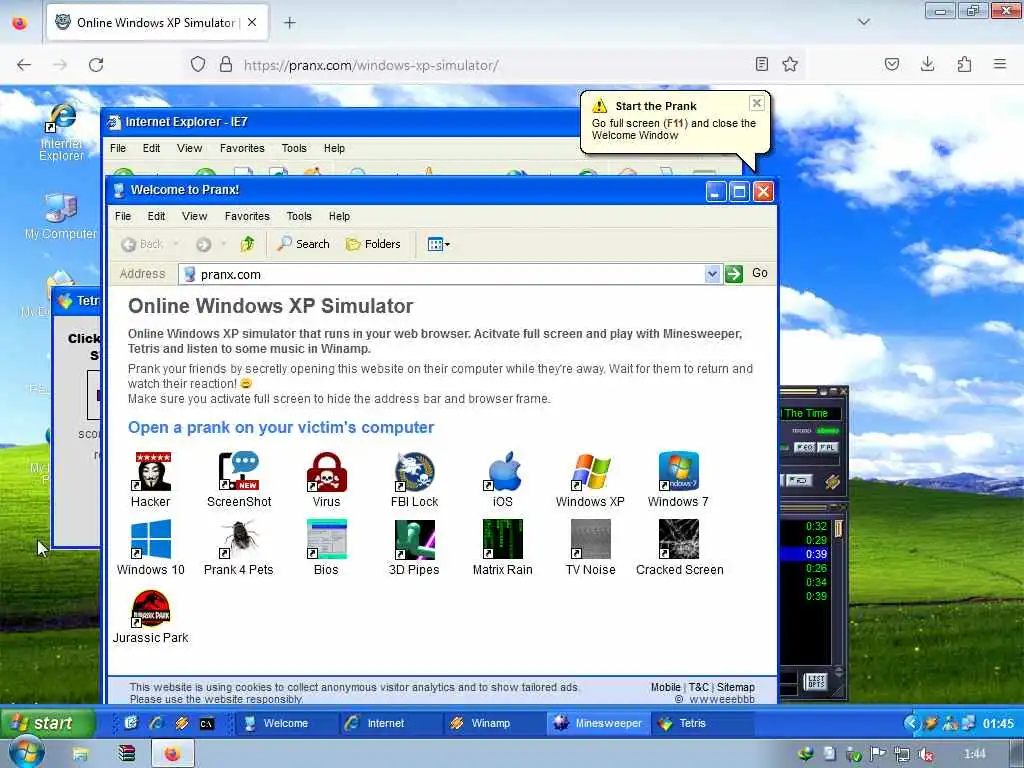1024x768 pixels.
Task: Click the XP start button
Action: coord(48,723)
